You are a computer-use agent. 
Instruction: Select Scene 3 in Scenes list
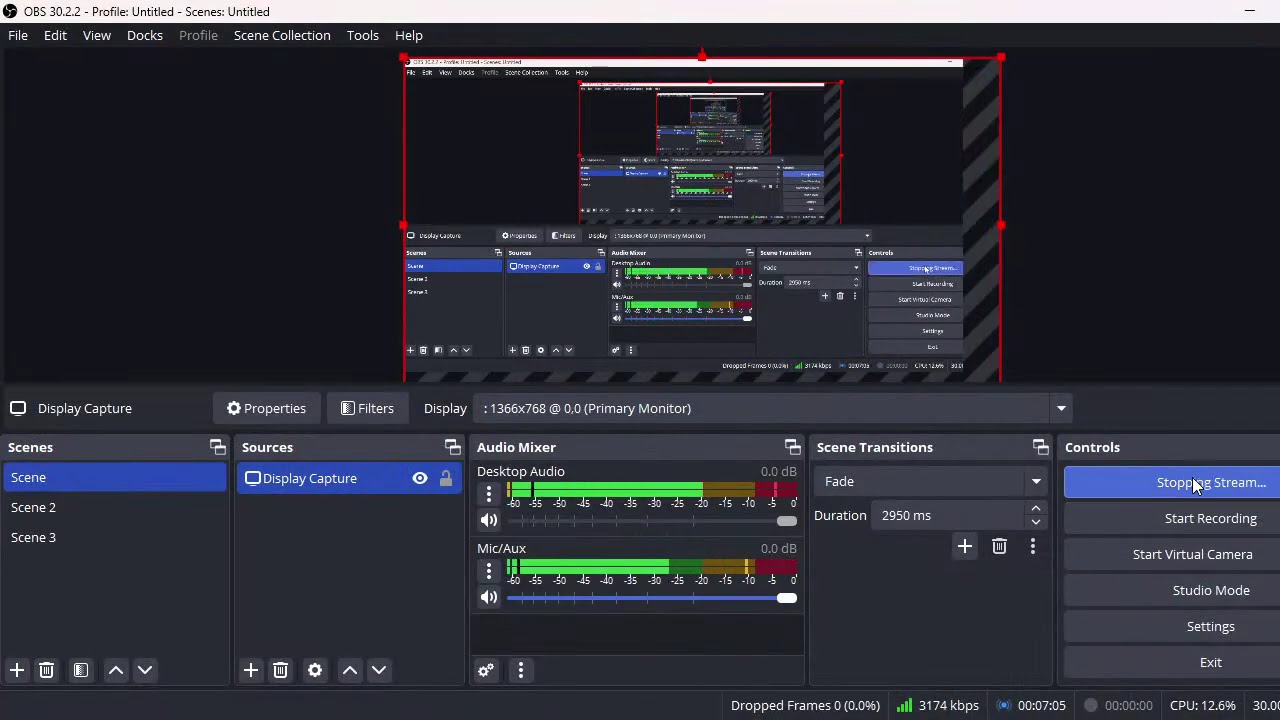(115, 537)
